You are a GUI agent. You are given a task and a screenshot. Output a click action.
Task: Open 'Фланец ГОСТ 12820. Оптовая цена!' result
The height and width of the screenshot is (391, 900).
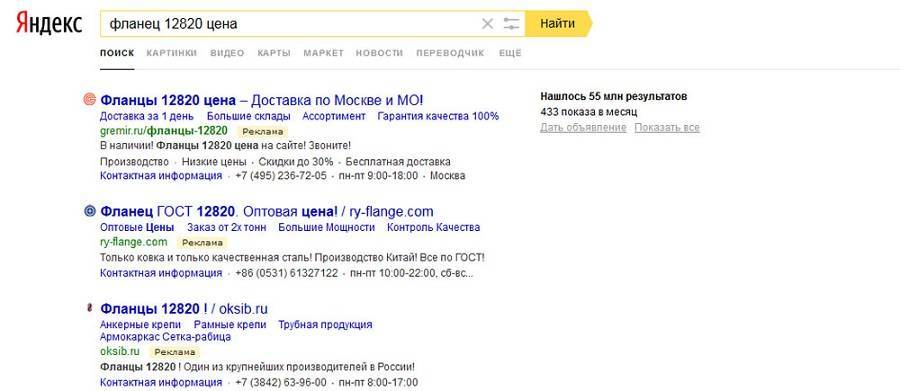point(267,211)
